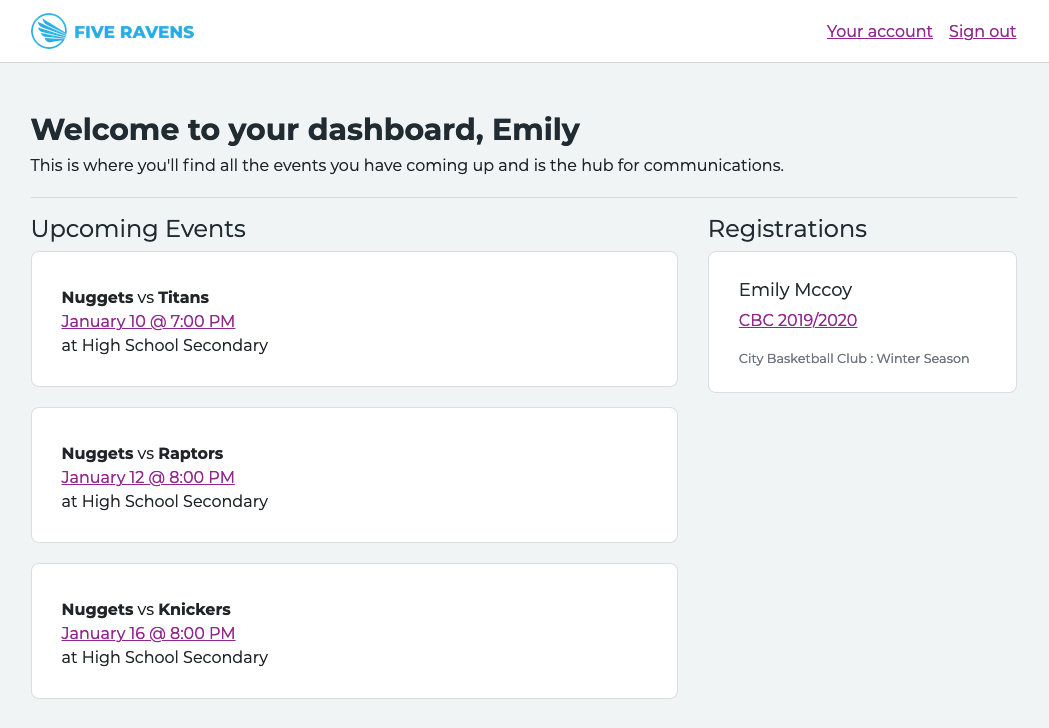The image size is (1049, 728).
Task: Open the CBC 2019/2020 registration link
Action: point(797,320)
